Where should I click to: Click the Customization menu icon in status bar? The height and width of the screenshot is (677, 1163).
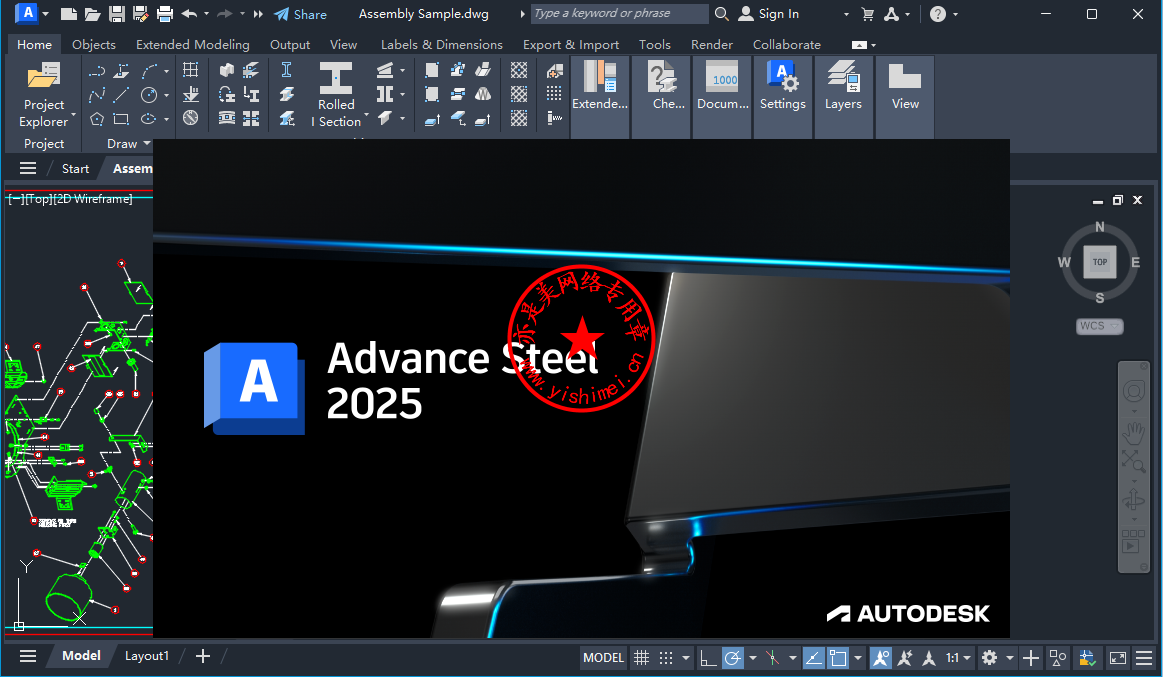coord(1144,658)
